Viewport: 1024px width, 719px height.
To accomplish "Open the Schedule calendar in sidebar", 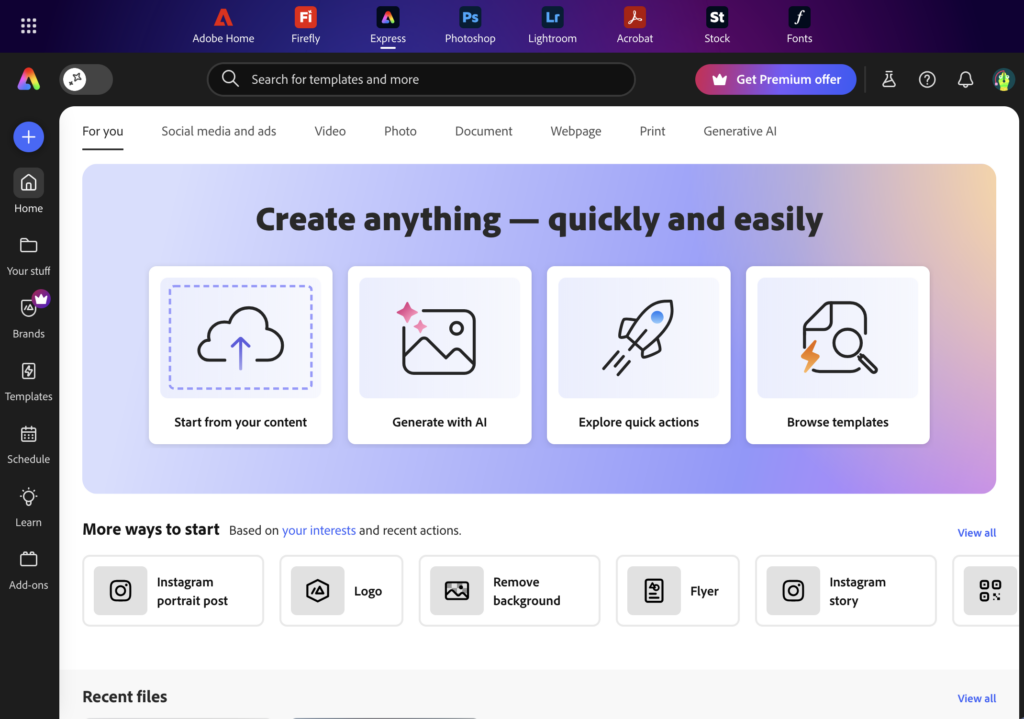I will [x=29, y=444].
